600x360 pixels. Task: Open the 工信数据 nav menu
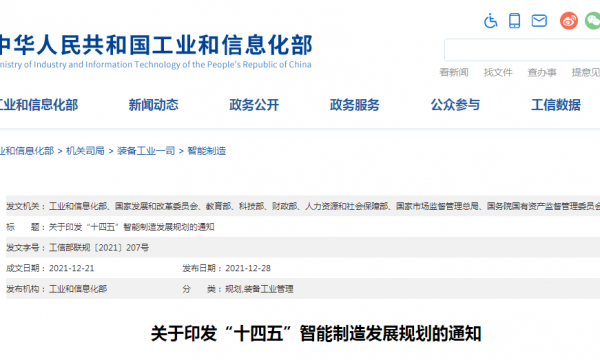pyautogui.click(x=556, y=105)
